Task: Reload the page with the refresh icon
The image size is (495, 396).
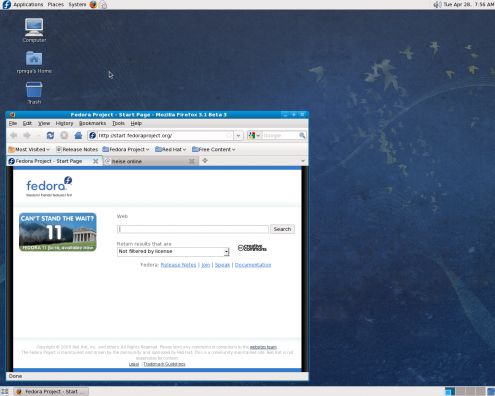Action: [x=50, y=135]
